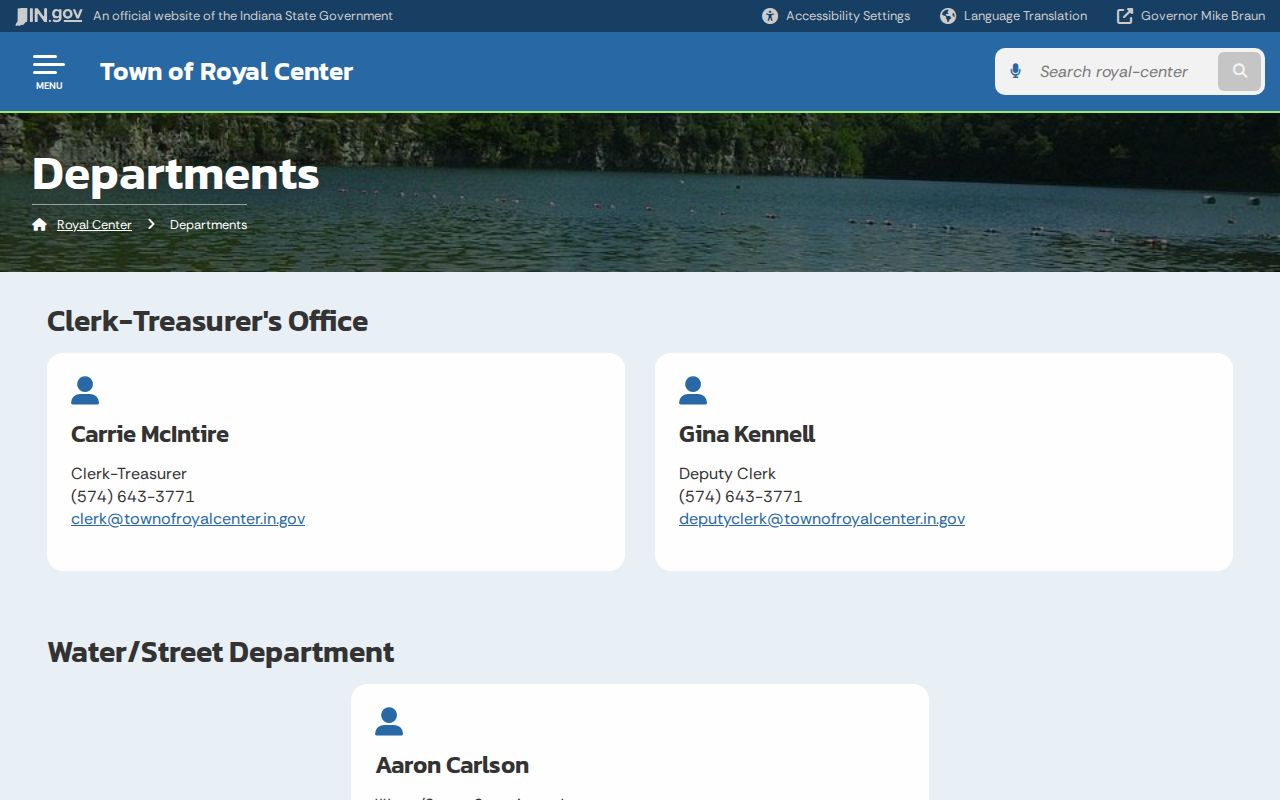Focus the Search royal-center field

coord(1124,71)
